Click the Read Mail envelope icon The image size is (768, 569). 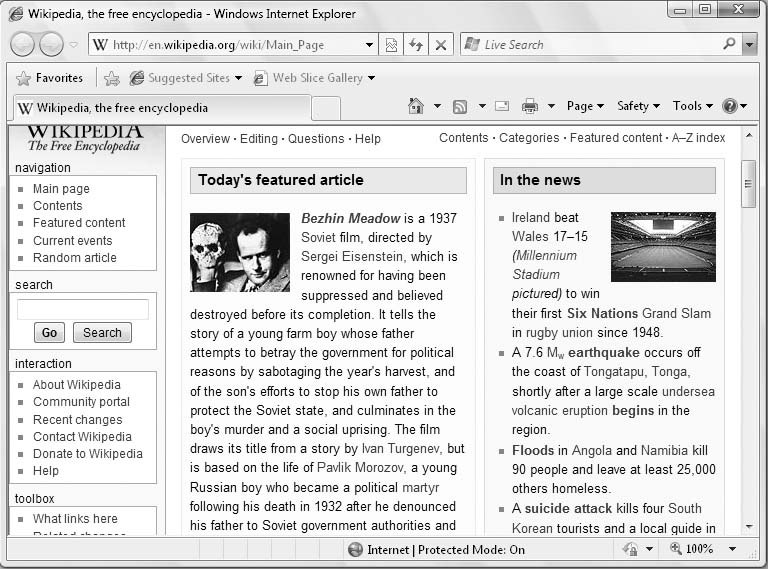tap(501, 106)
